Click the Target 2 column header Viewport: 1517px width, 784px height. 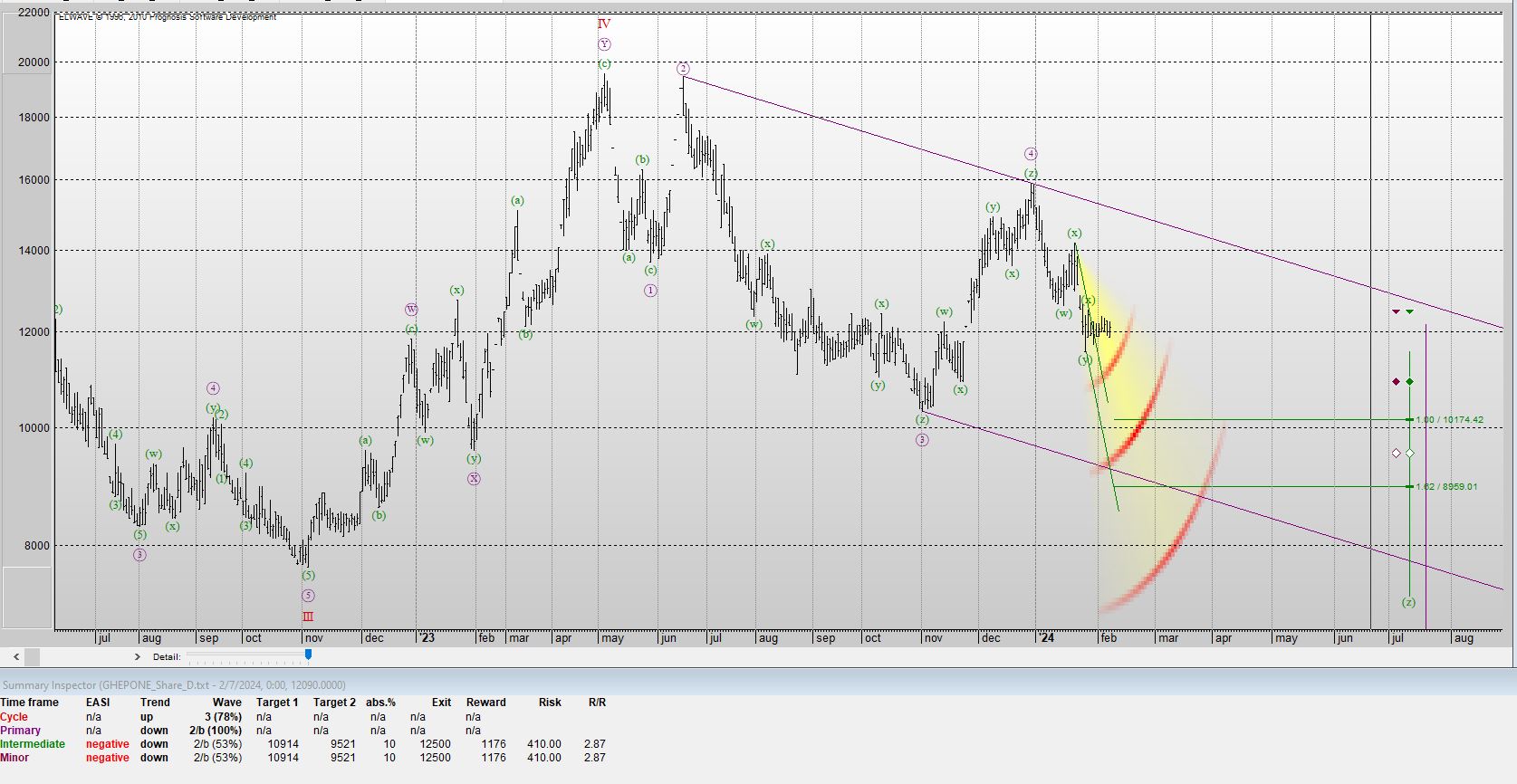click(x=334, y=703)
